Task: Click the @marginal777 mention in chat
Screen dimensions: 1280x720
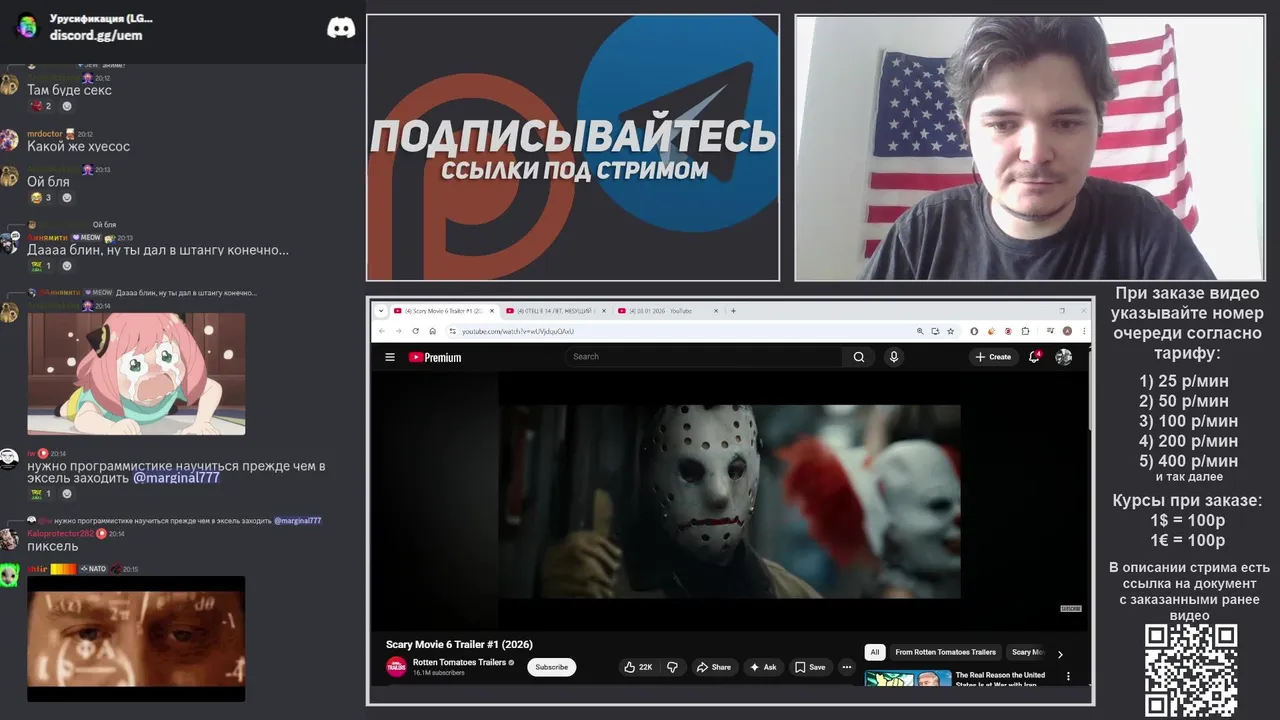Action: (176, 478)
